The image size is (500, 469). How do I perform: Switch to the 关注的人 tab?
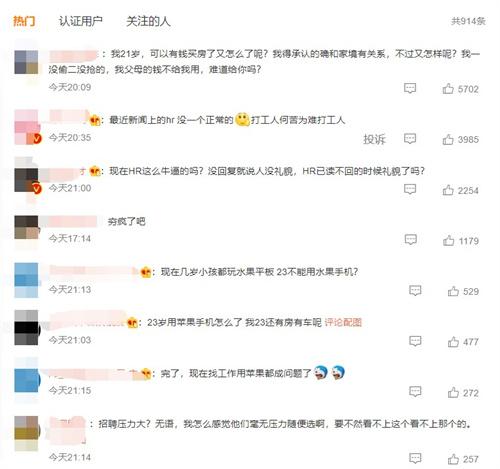click(x=148, y=21)
